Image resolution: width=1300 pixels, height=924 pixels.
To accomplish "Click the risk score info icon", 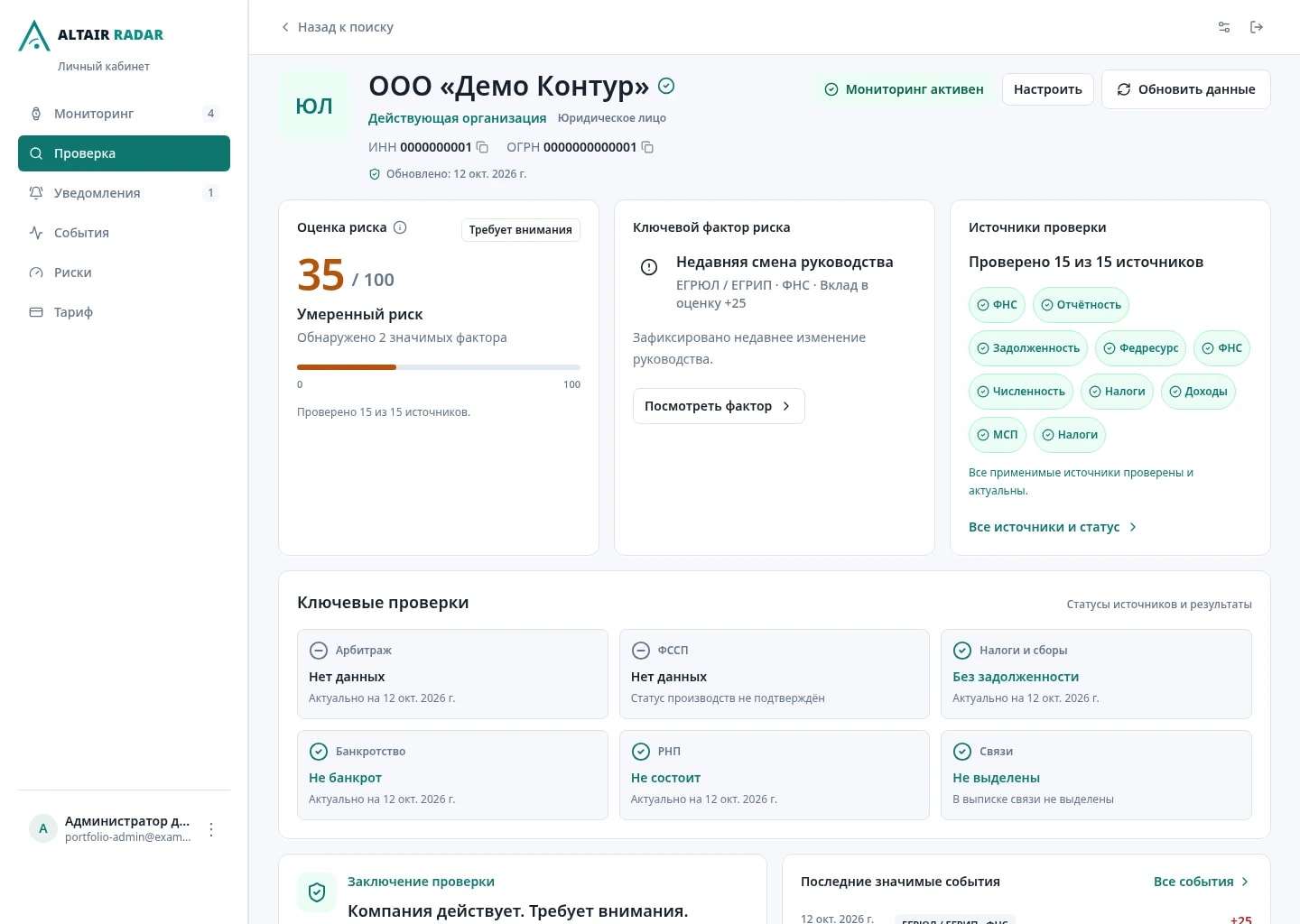I will click(x=400, y=227).
